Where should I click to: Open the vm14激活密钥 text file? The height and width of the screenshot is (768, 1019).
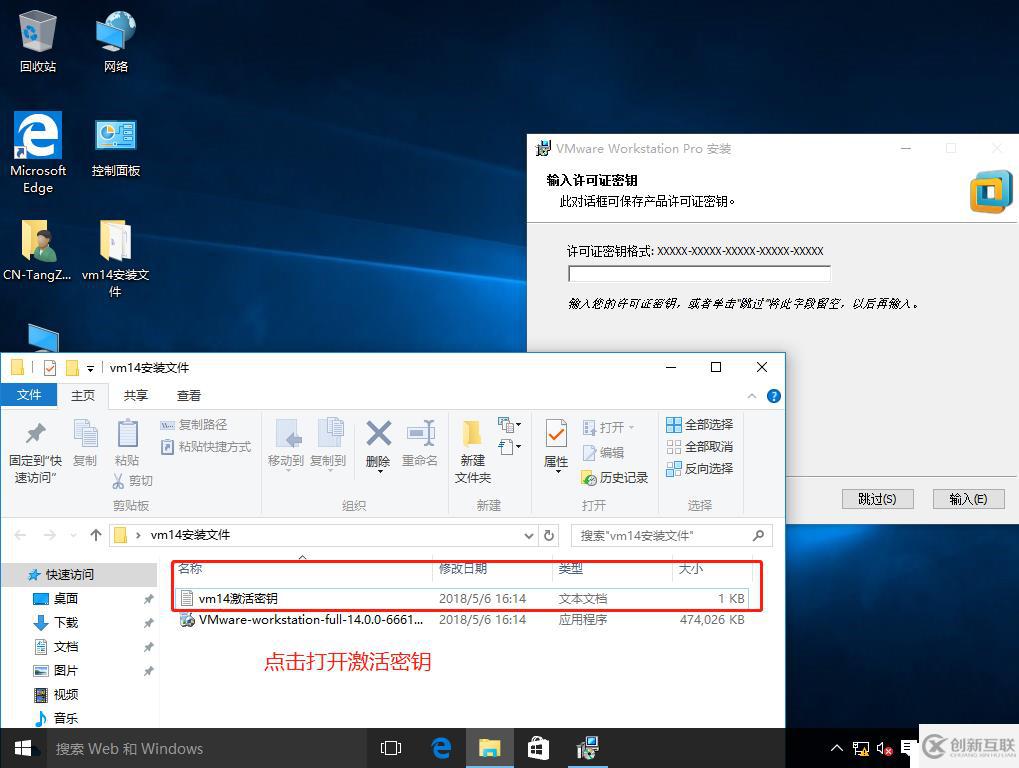click(x=238, y=598)
